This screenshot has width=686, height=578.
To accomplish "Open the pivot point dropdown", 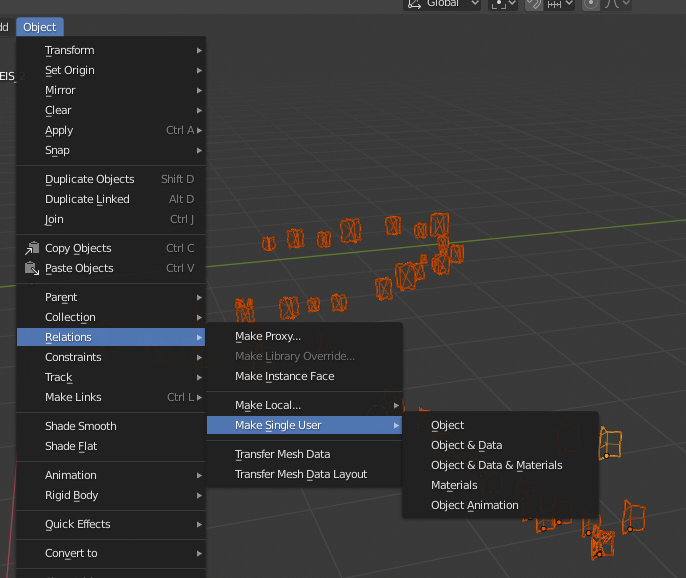I will pos(503,4).
